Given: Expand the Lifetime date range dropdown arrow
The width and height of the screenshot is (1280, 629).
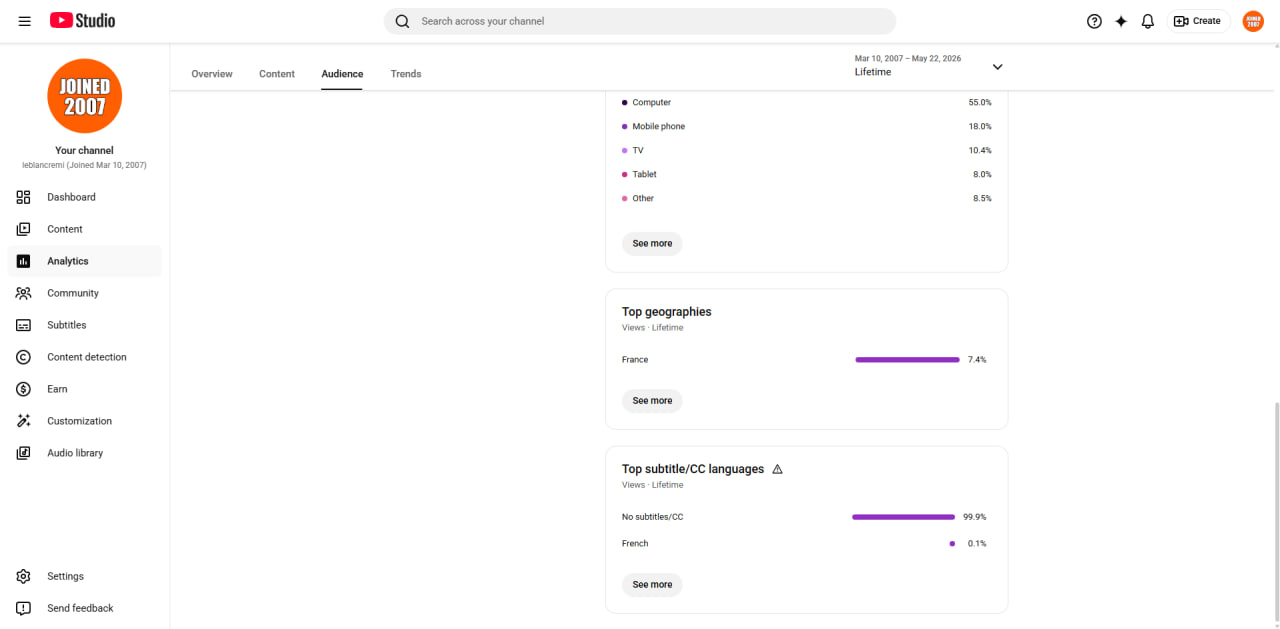Looking at the screenshot, I should pos(997,67).
